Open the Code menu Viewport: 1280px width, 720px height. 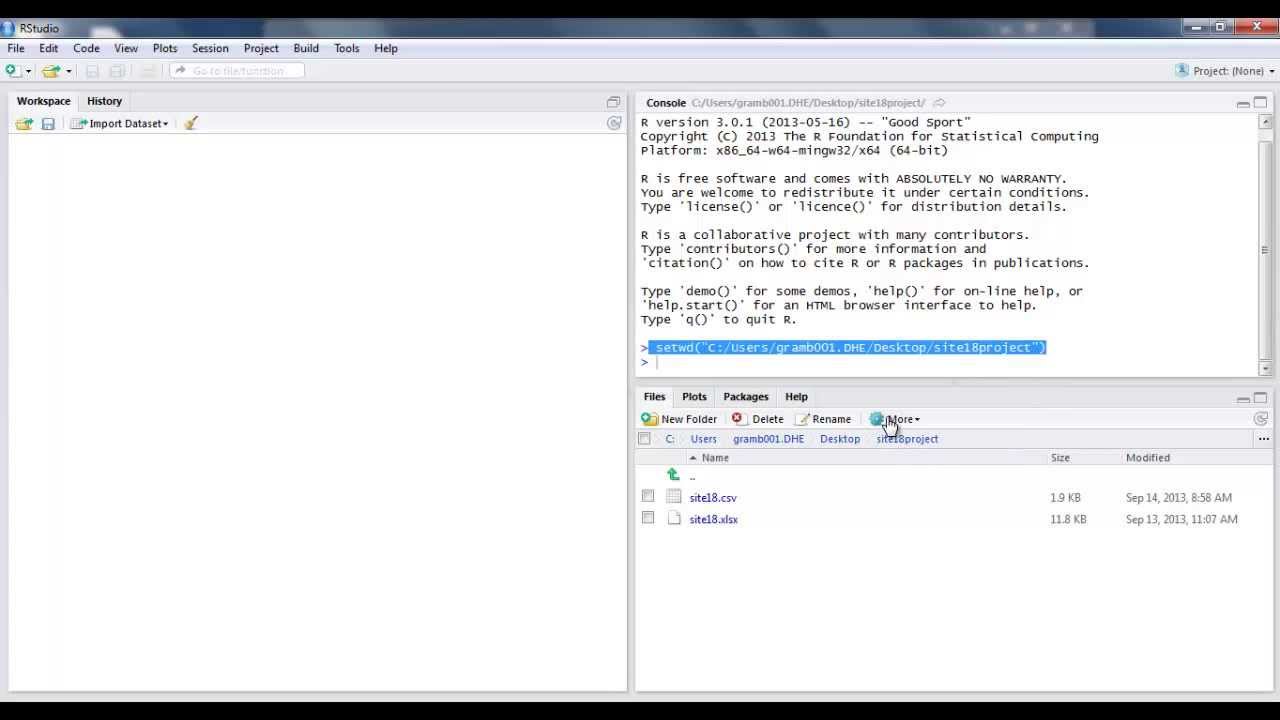click(x=86, y=48)
